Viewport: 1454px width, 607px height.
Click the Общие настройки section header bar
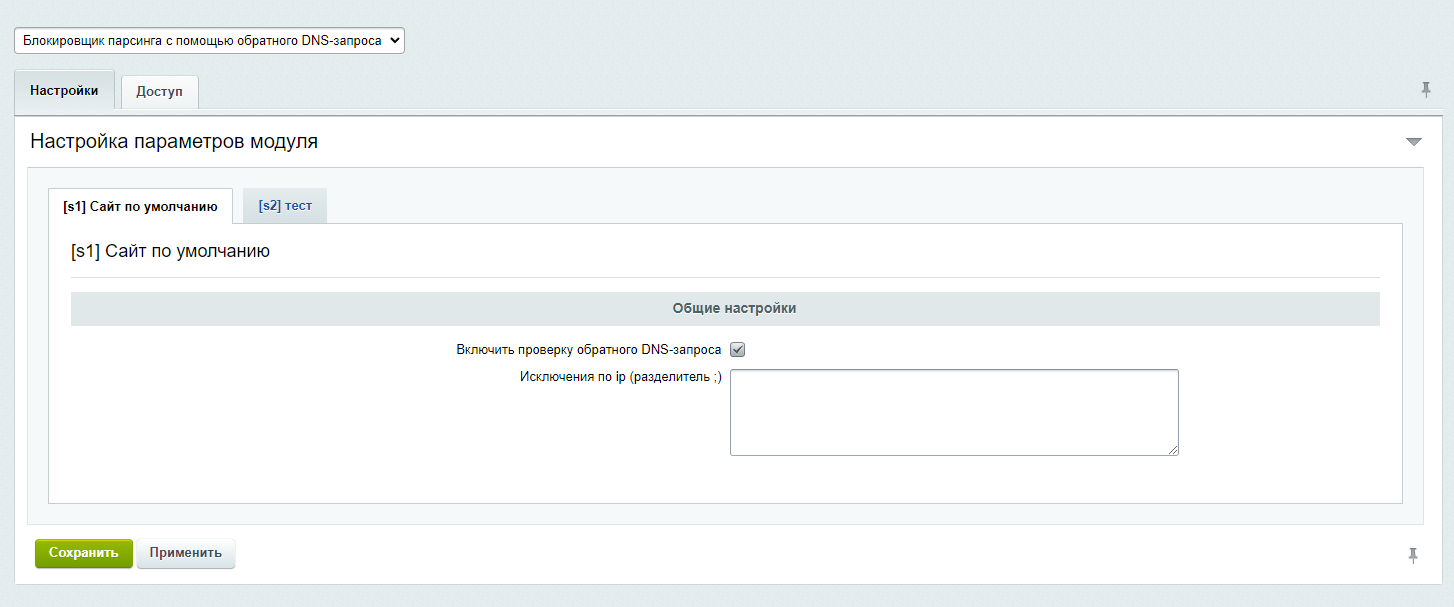725,309
